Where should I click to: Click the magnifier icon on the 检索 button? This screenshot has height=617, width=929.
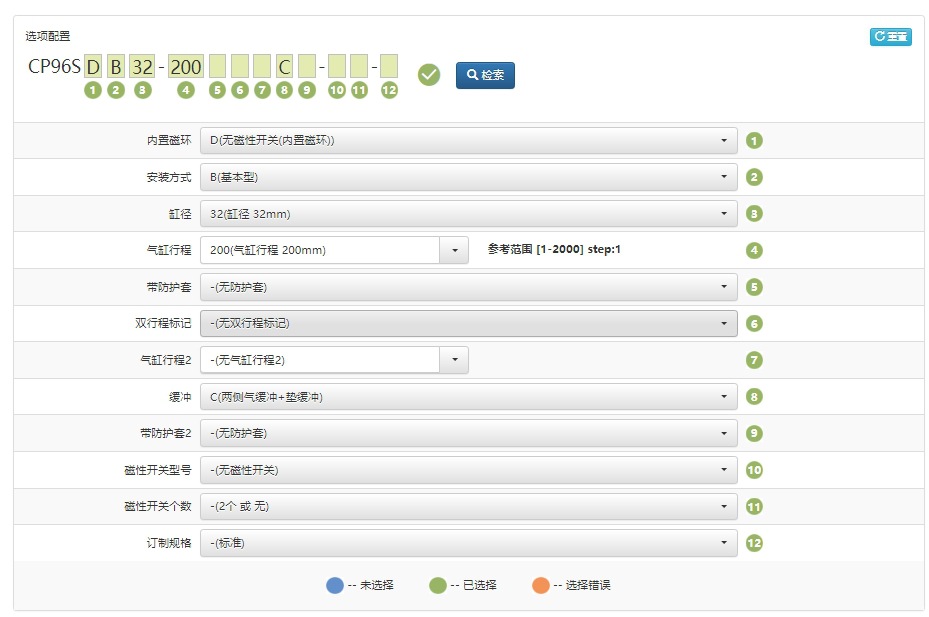(472, 75)
